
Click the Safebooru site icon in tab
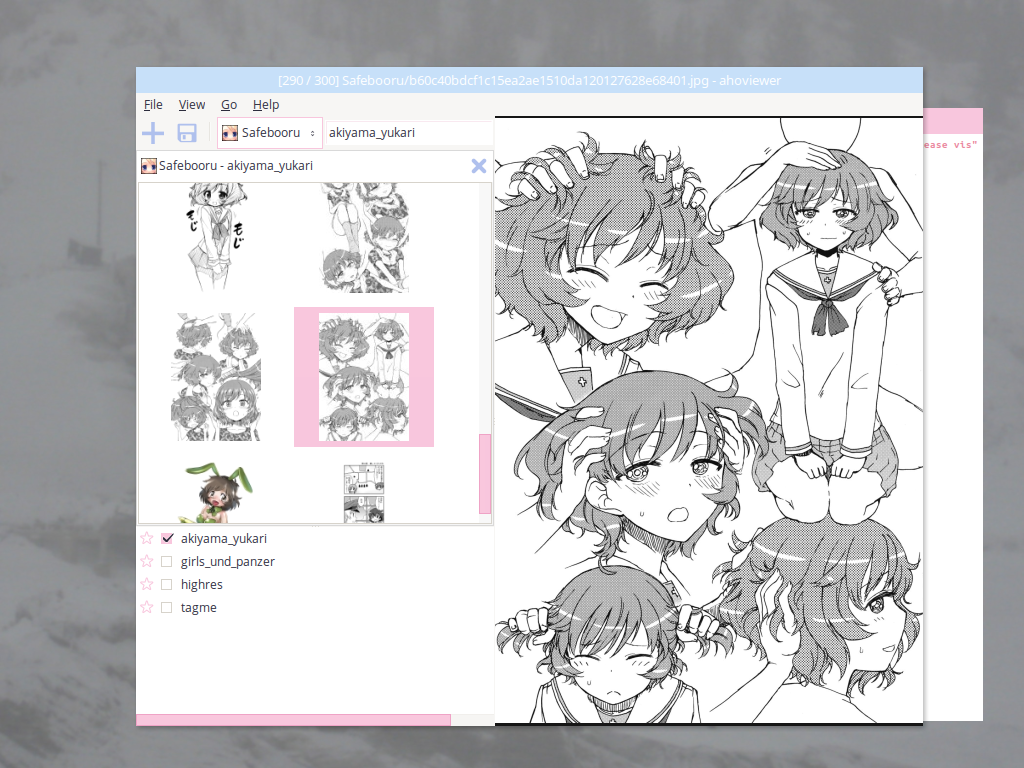(x=149, y=166)
